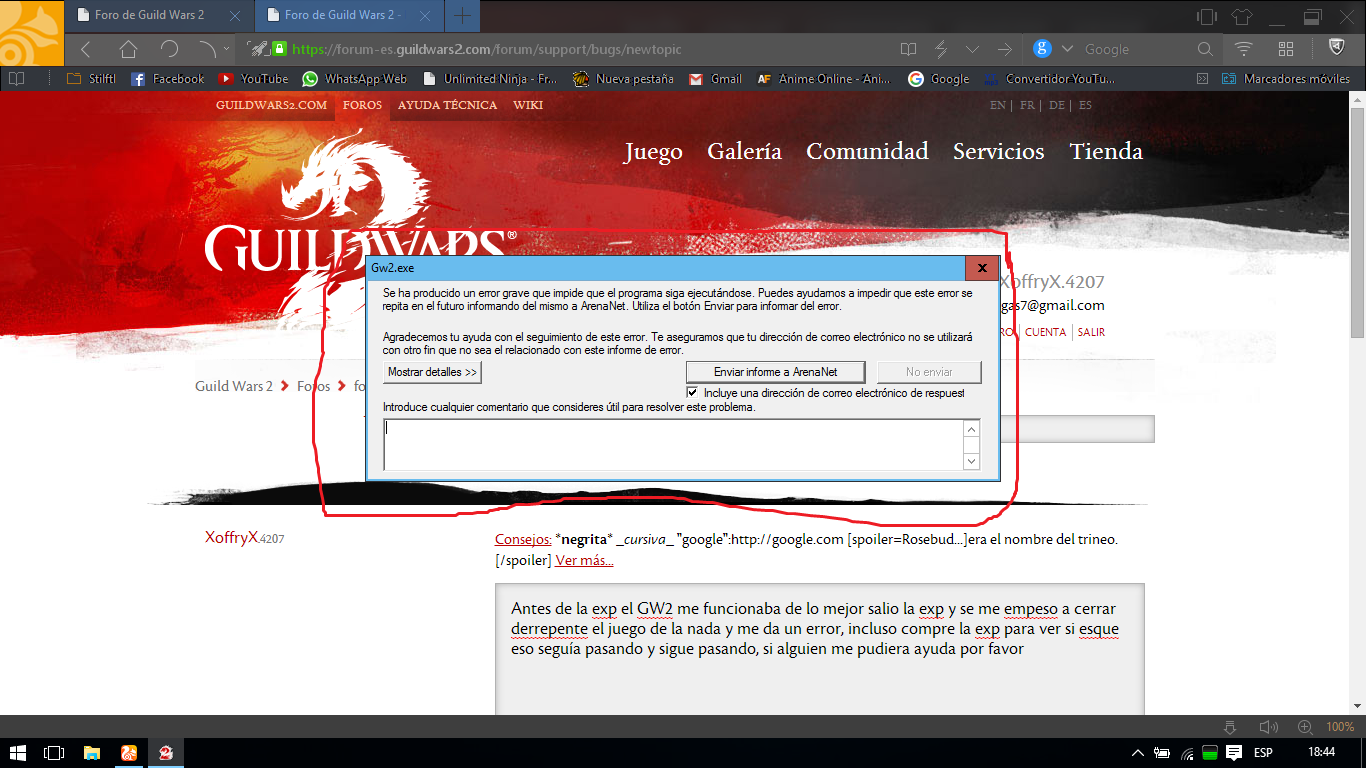This screenshot has width=1366, height=768.
Task: Open the Gmail bookmark
Action: click(x=716, y=78)
